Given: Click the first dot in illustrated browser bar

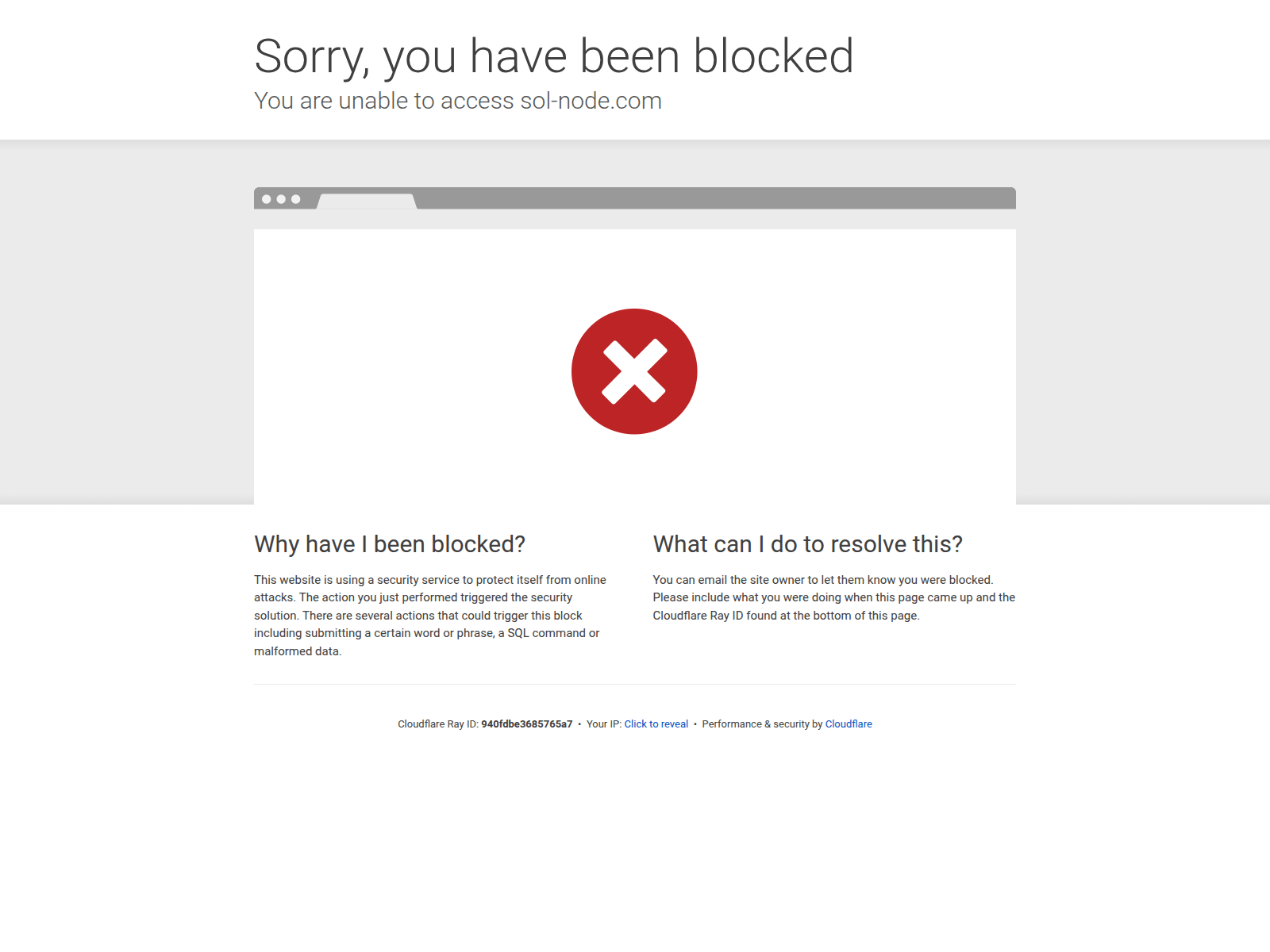Looking at the screenshot, I should click(267, 199).
